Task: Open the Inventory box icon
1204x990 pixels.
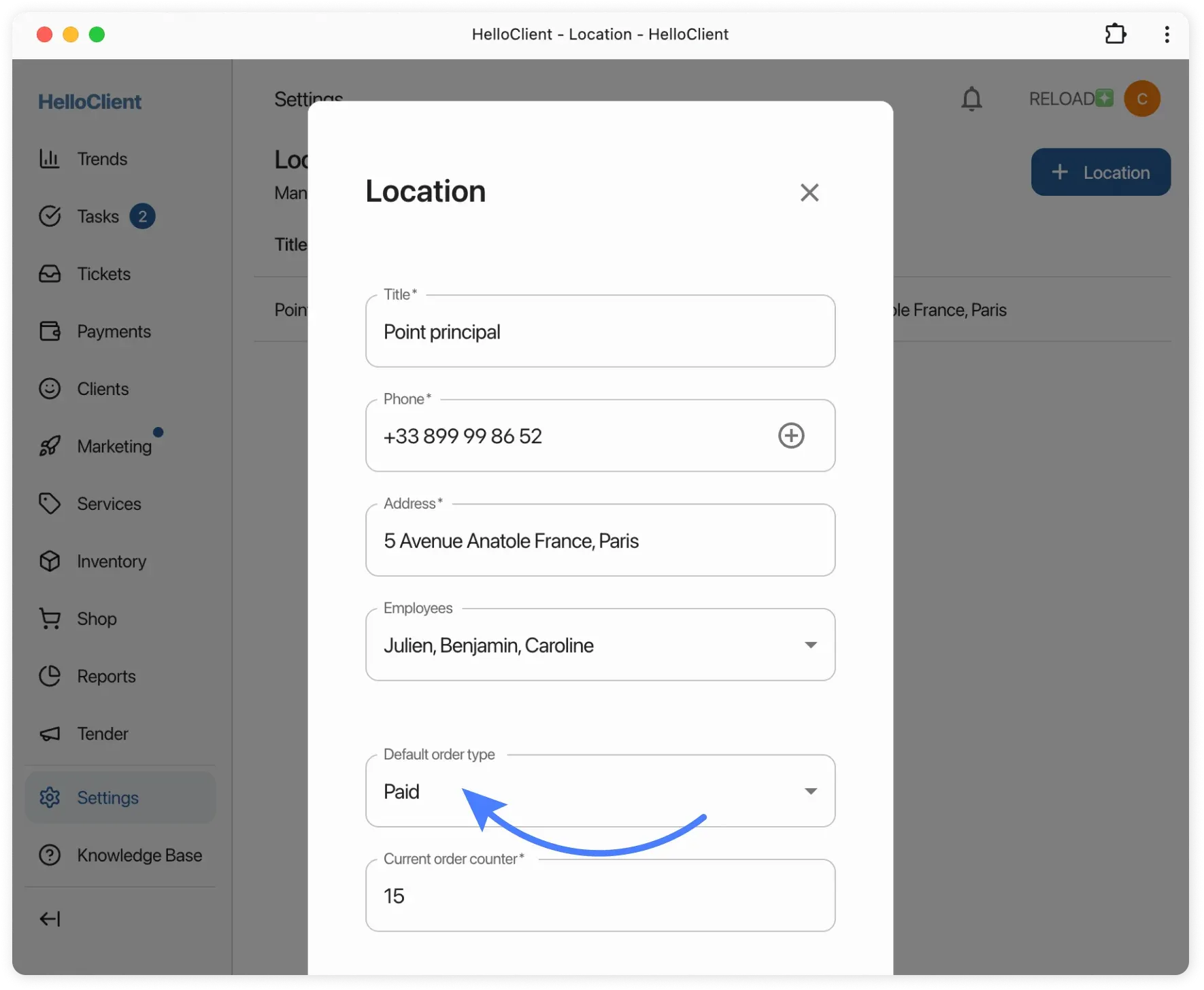Action: pyautogui.click(x=50, y=561)
